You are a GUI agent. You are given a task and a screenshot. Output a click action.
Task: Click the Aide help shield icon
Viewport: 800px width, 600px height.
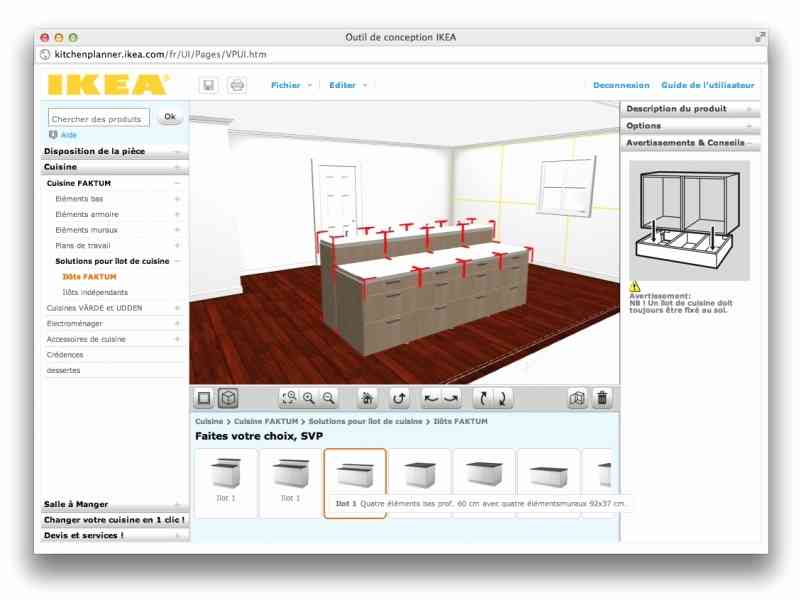pos(53,135)
